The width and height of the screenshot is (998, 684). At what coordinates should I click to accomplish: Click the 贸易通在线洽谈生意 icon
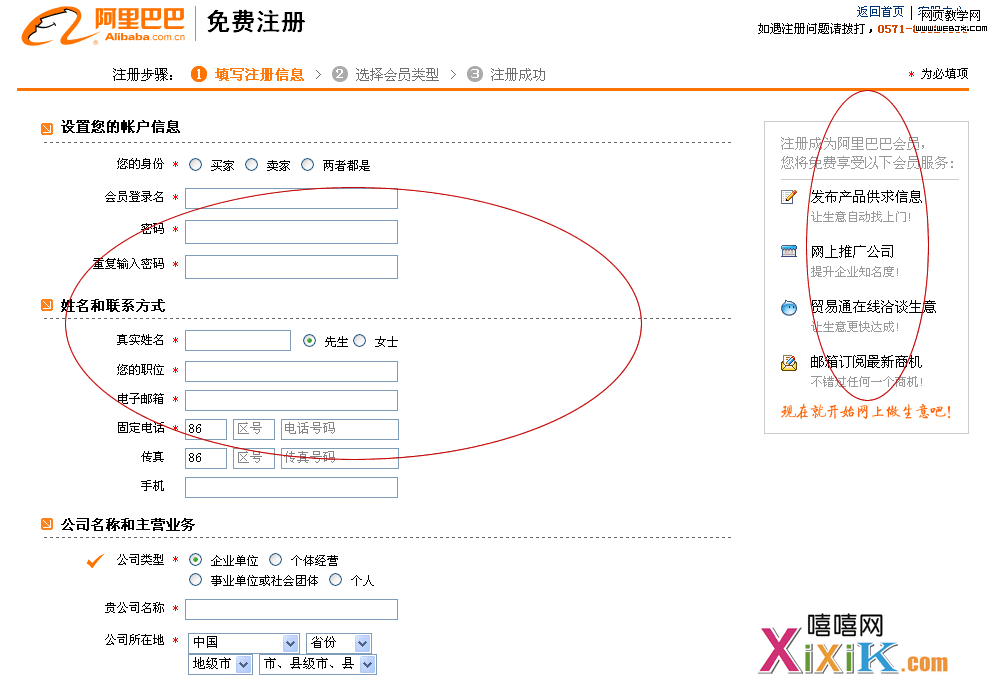click(789, 308)
